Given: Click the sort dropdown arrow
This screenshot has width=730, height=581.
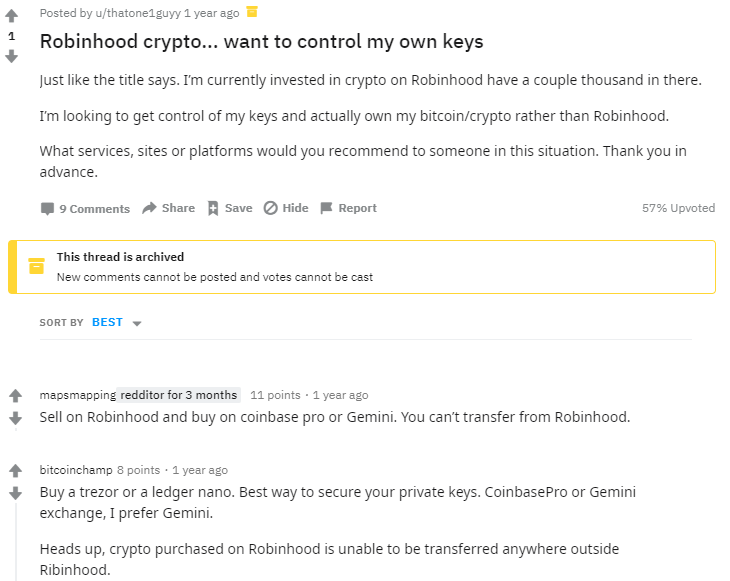Looking at the screenshot, I should click(x=137, y=323).
